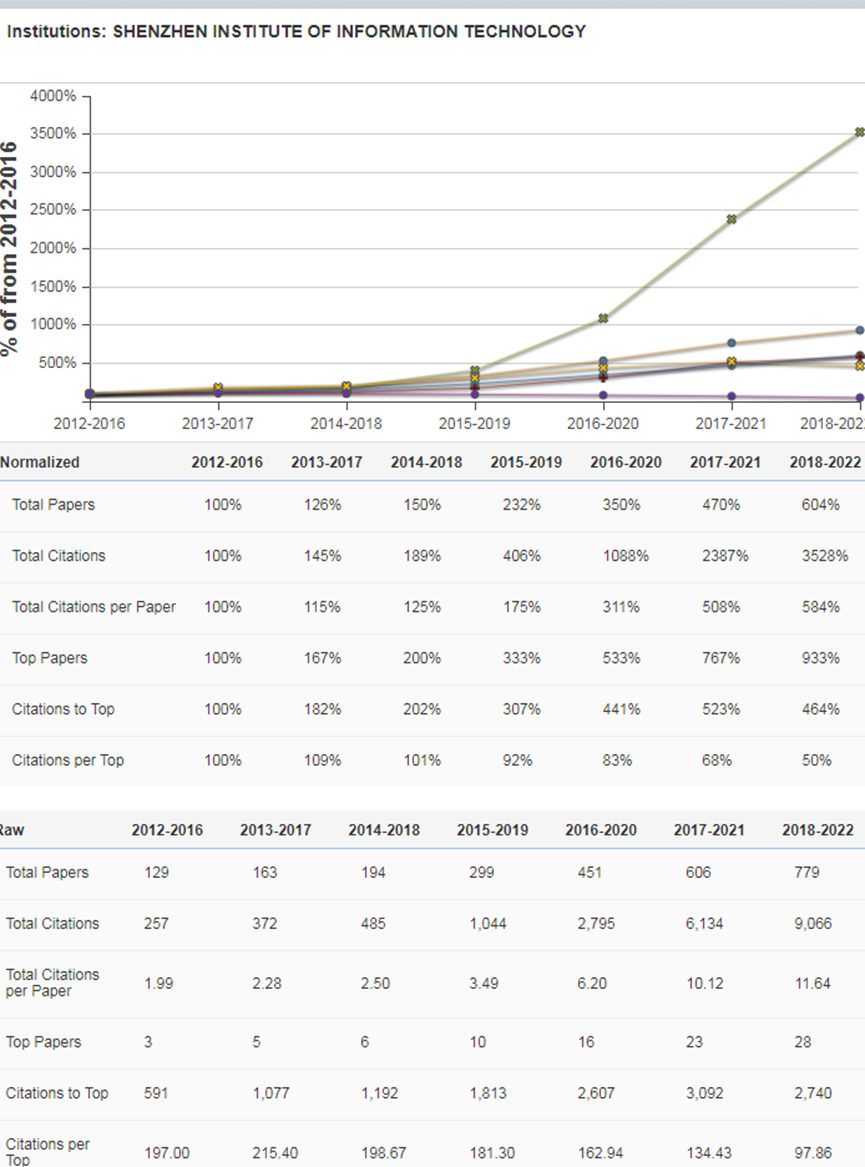Click Total Citations data point at 3528% peak
The height and width of the screenshot is (1167, 865).
tap(859, 132)
